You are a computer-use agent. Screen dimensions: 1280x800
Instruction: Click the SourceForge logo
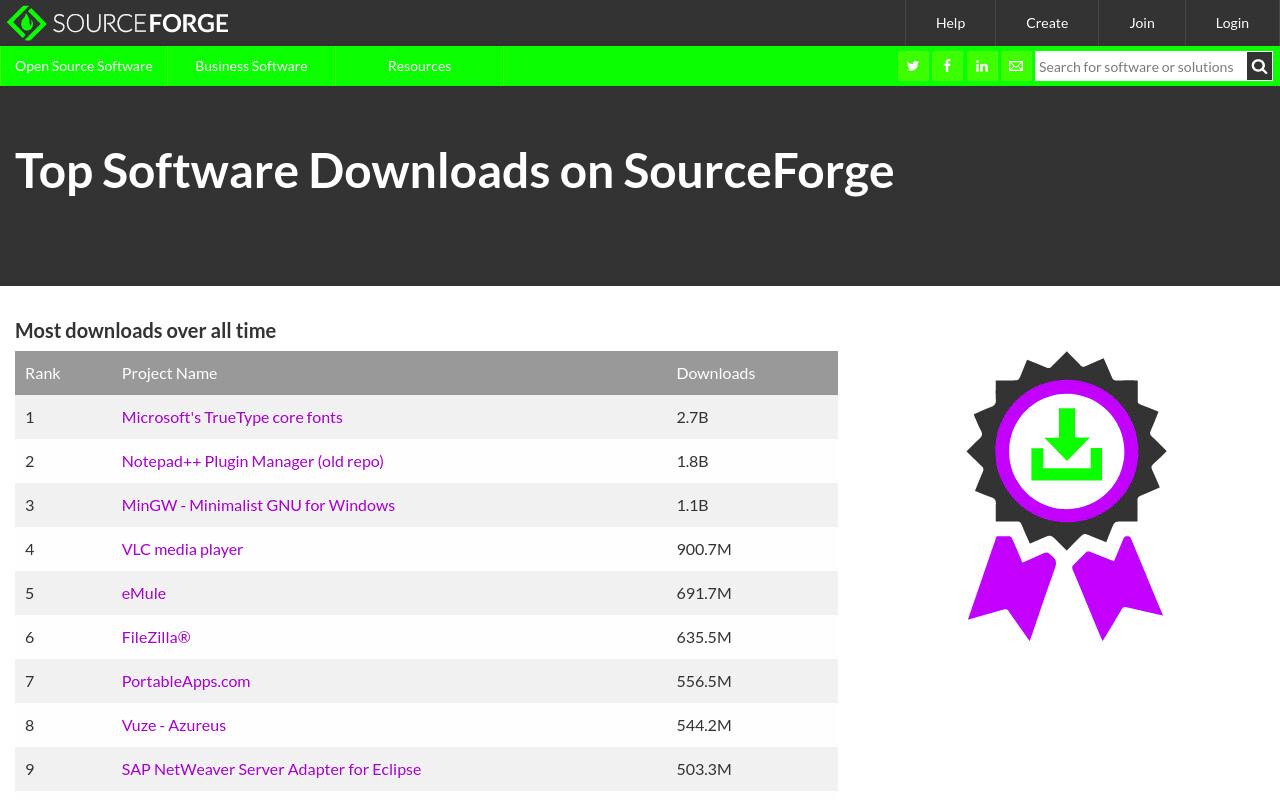point(118,23)
